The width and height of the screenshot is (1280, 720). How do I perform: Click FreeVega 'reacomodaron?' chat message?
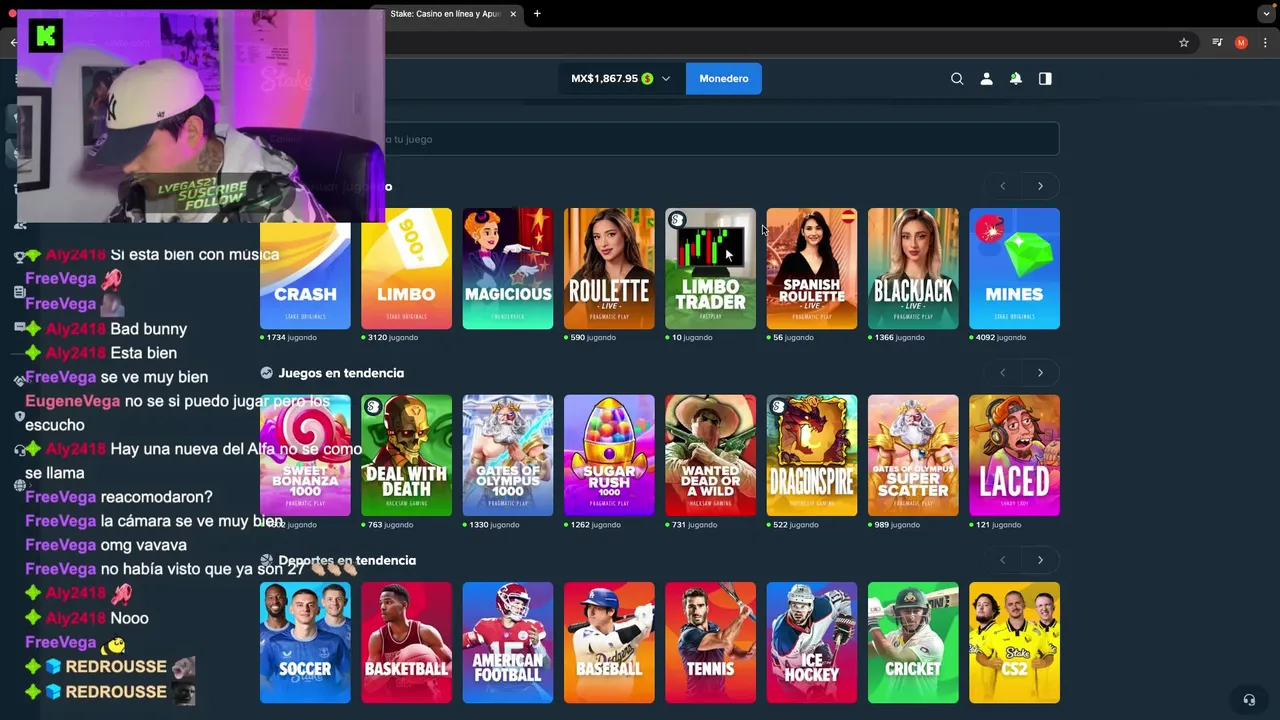(x=119, y=497)
